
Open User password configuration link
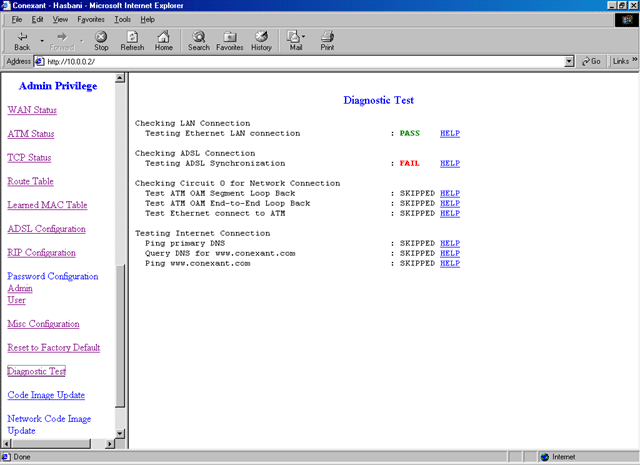16,300
